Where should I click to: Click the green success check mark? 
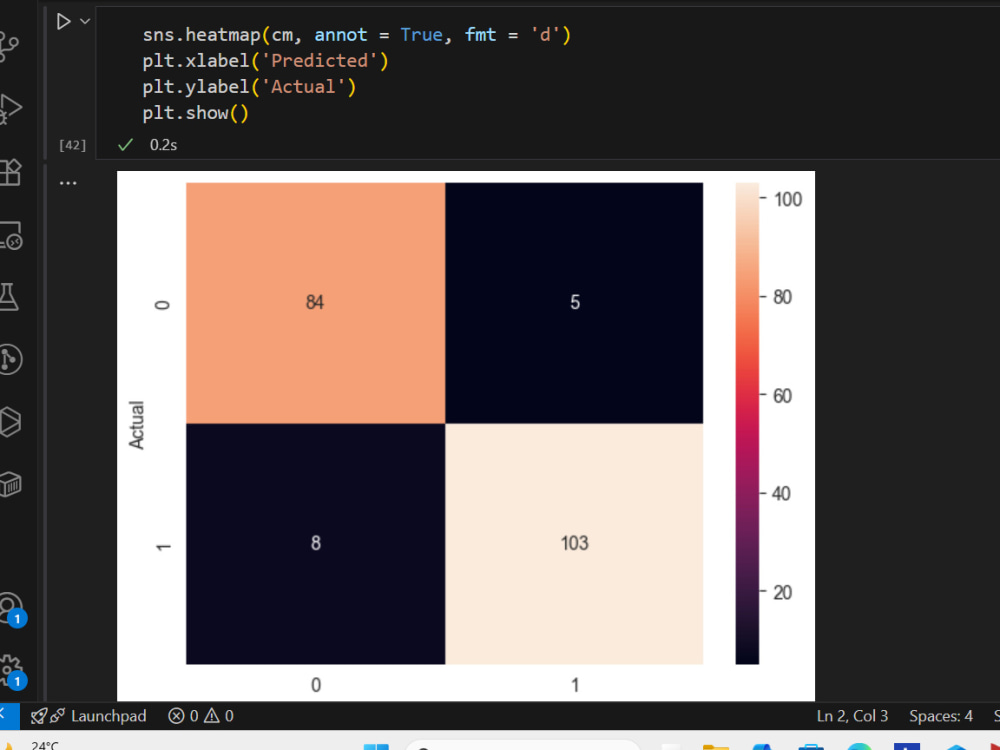coord(126,145)
